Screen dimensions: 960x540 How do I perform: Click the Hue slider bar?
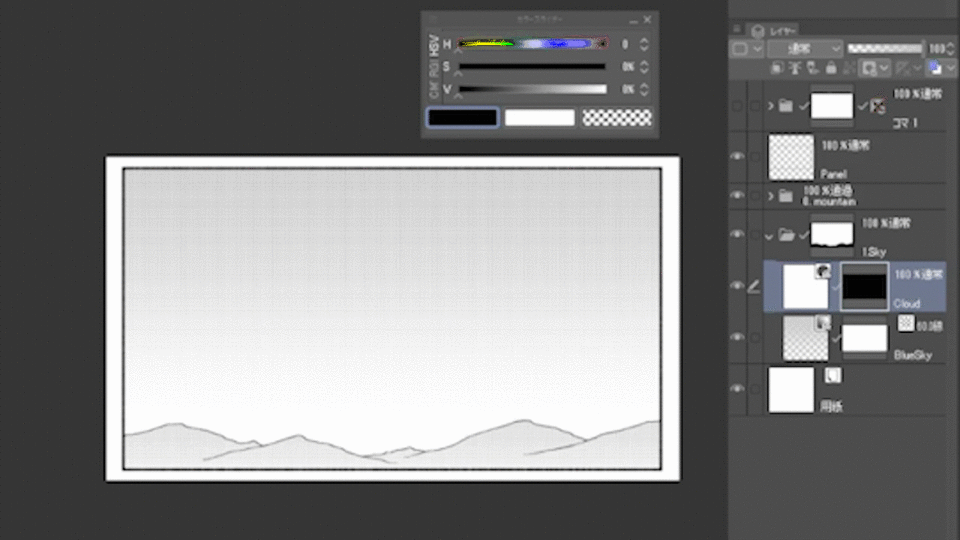[x=533, y=43]
